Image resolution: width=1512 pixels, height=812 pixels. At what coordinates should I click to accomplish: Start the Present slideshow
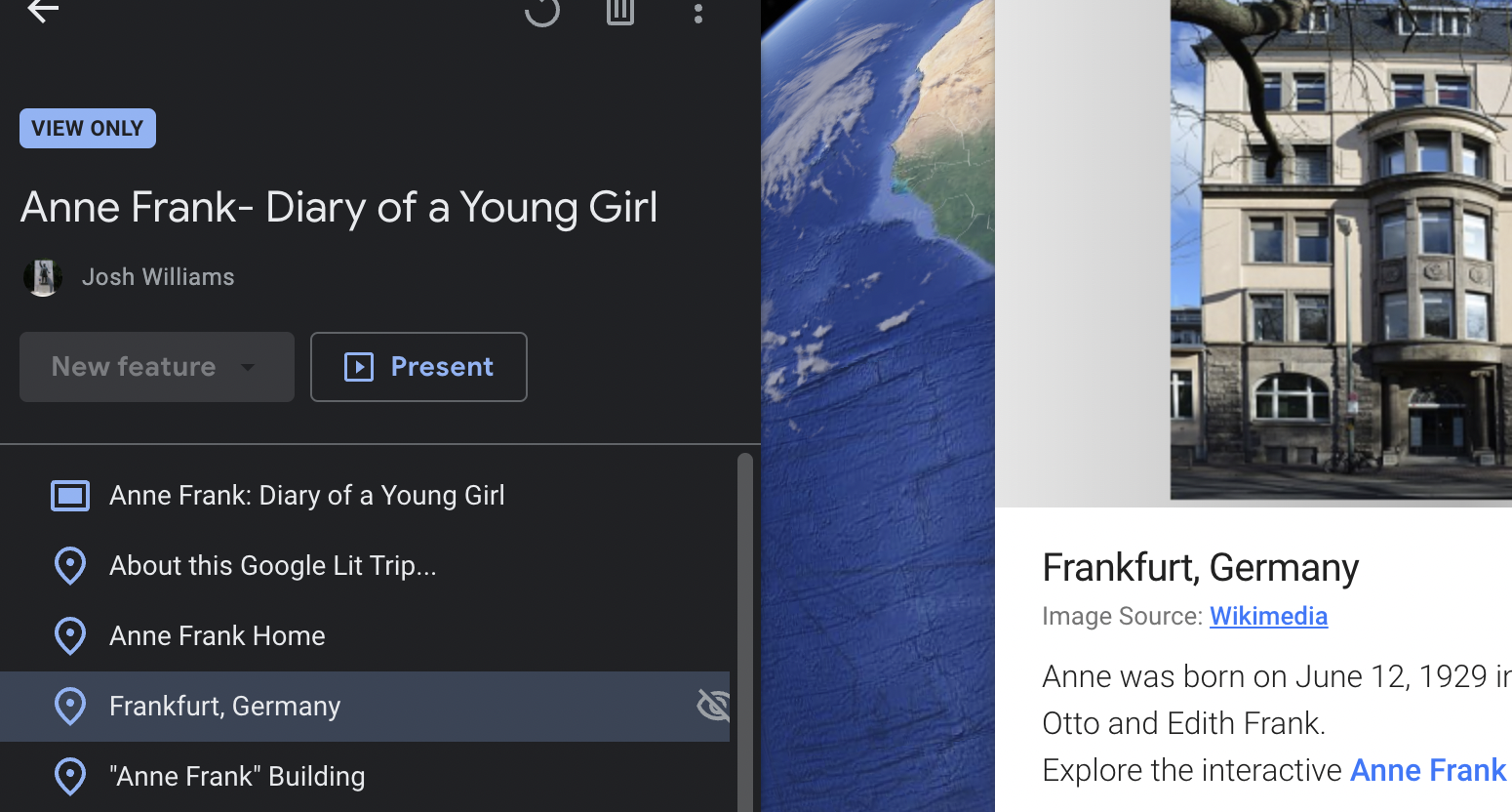418,367
